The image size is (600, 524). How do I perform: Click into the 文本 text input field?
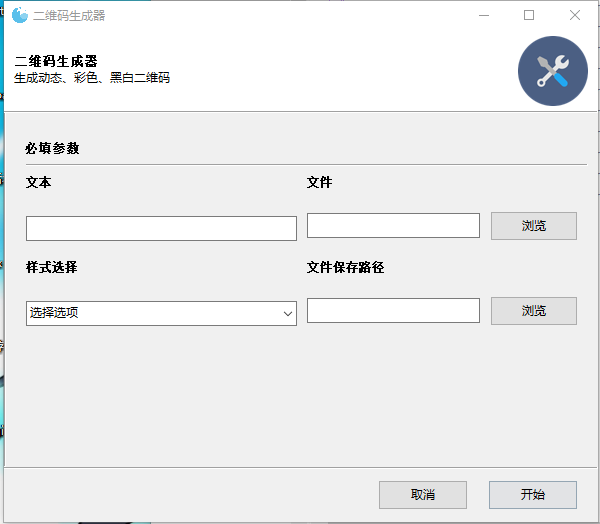[x=161, y=229]
